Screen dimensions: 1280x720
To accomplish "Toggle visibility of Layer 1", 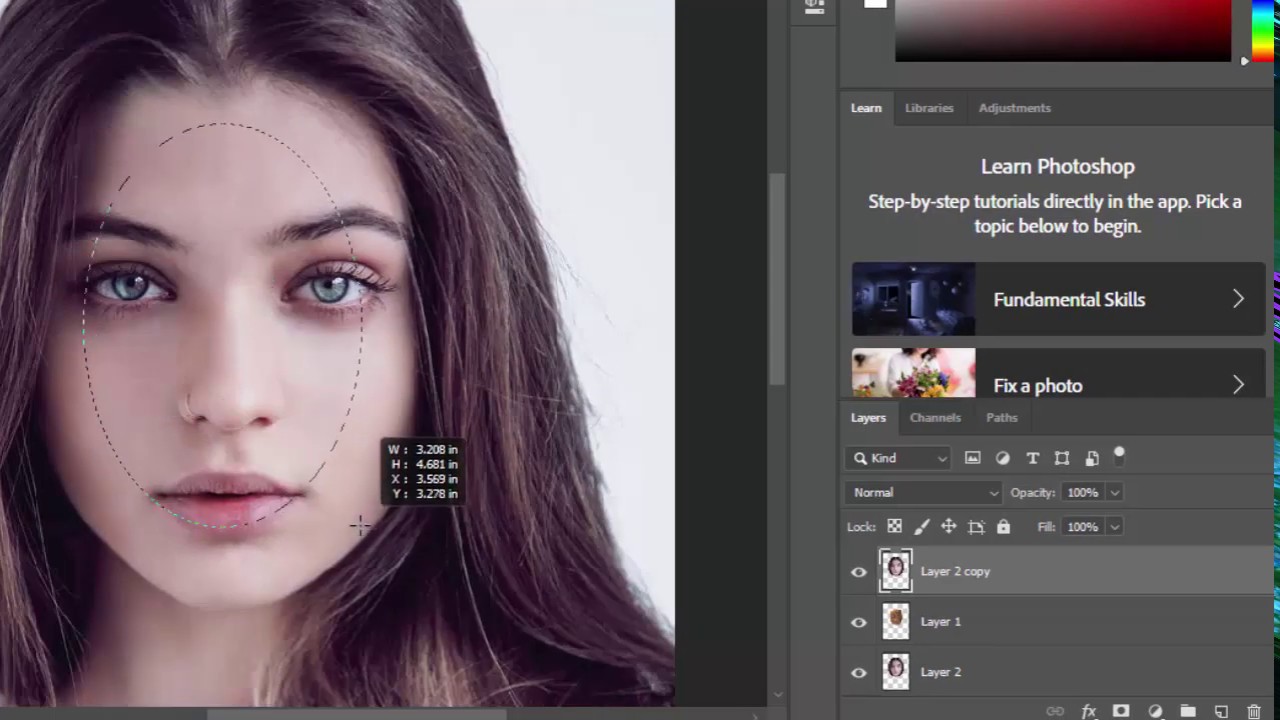I will (859, 622).
